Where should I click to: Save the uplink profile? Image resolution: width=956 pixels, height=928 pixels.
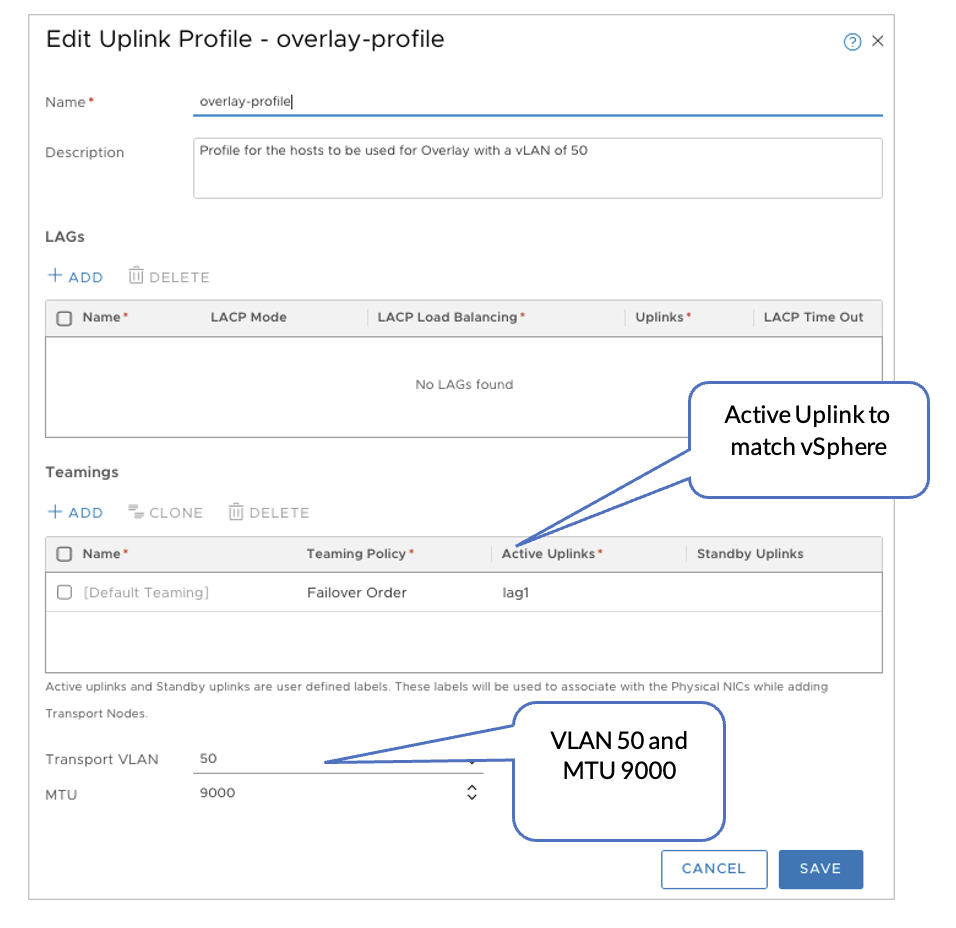[820, 869]
